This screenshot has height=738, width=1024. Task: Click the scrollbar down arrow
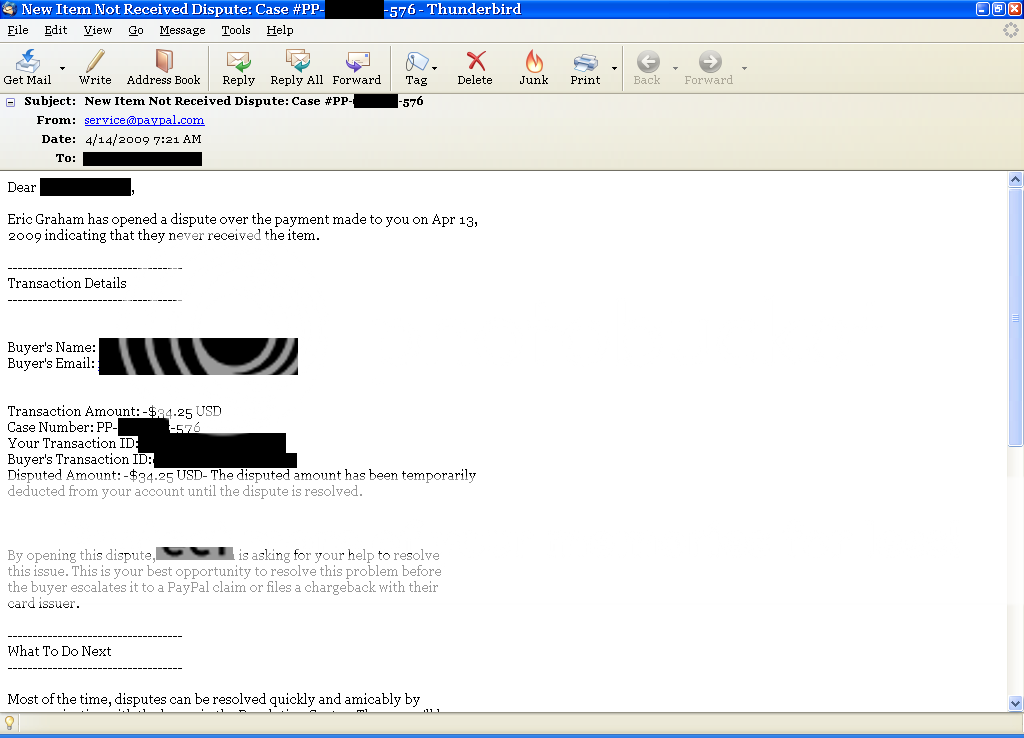[x=1015, y=703]
